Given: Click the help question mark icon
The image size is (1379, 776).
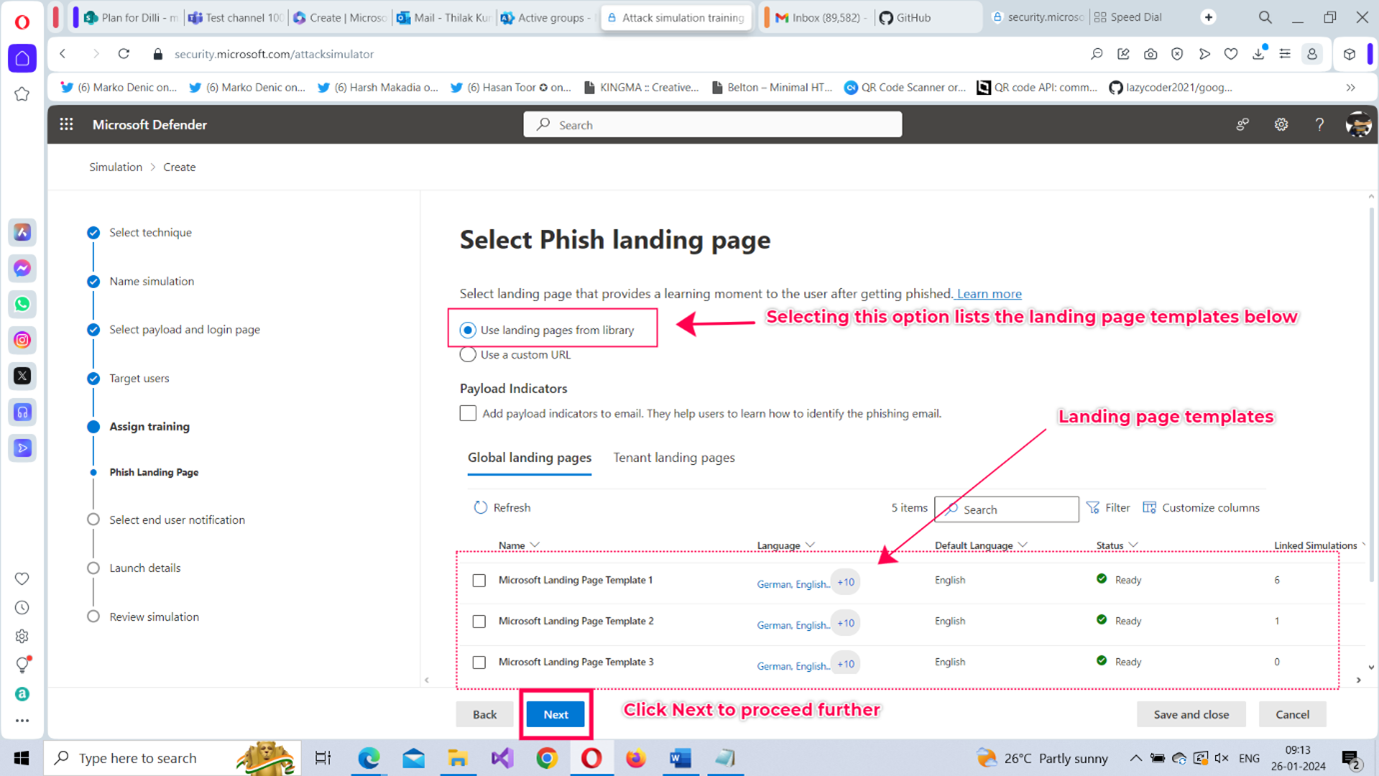Looking at the screenshot, I should 1319,125.
